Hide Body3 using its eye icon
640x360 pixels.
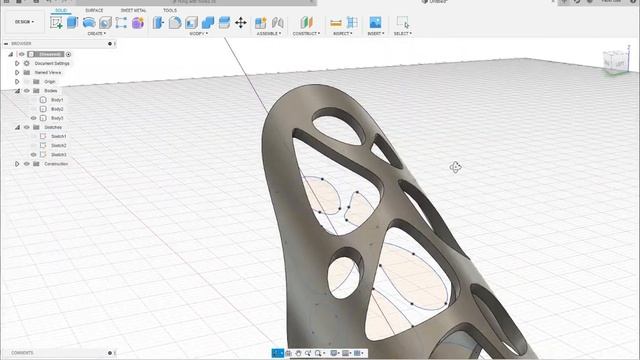point(34,118)
